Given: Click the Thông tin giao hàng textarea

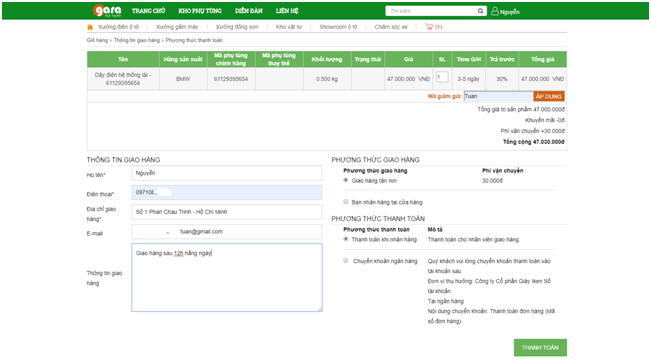Looking at the screenshot, I should [227, 277].
